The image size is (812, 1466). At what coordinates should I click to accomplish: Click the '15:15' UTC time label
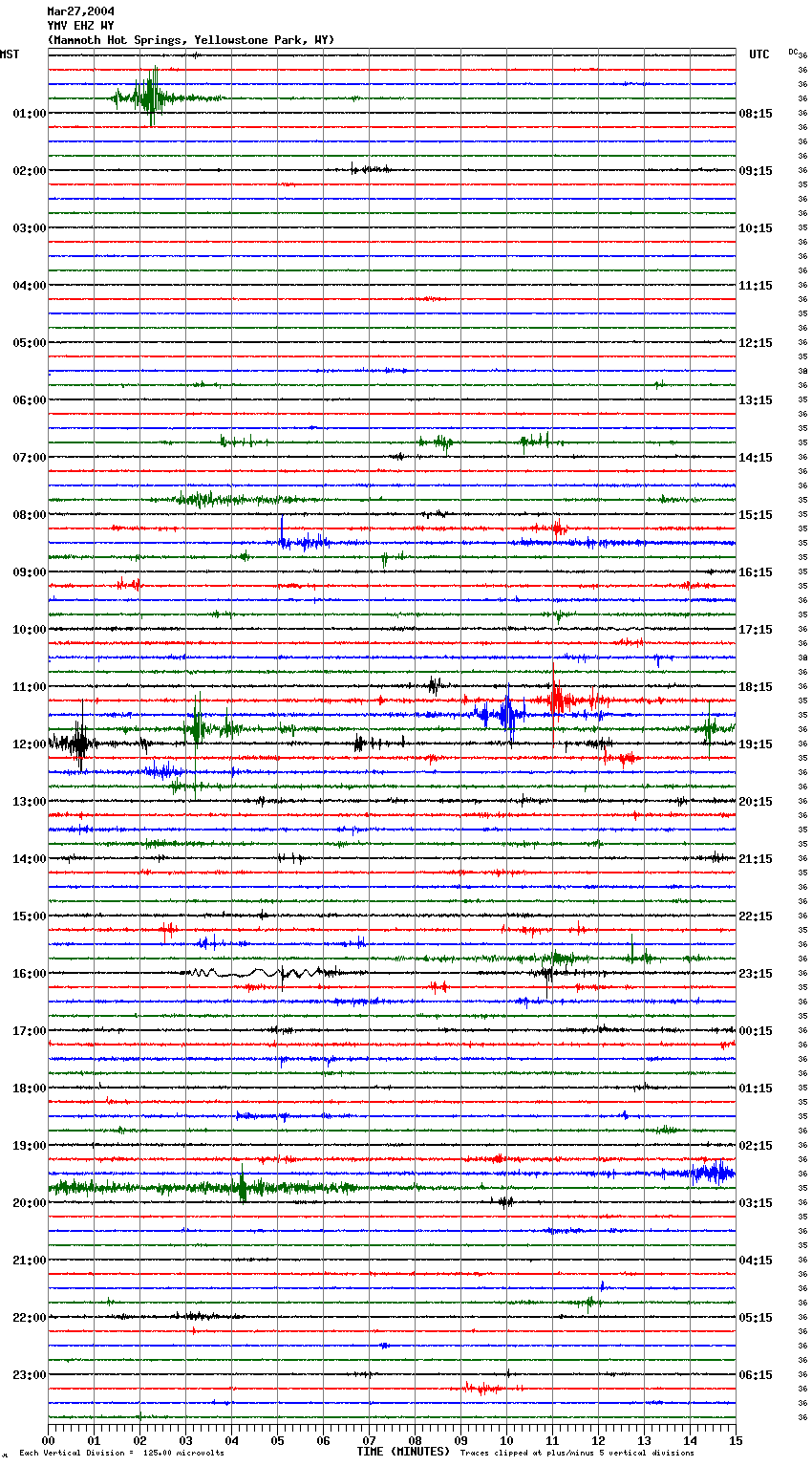coord(756,515)
